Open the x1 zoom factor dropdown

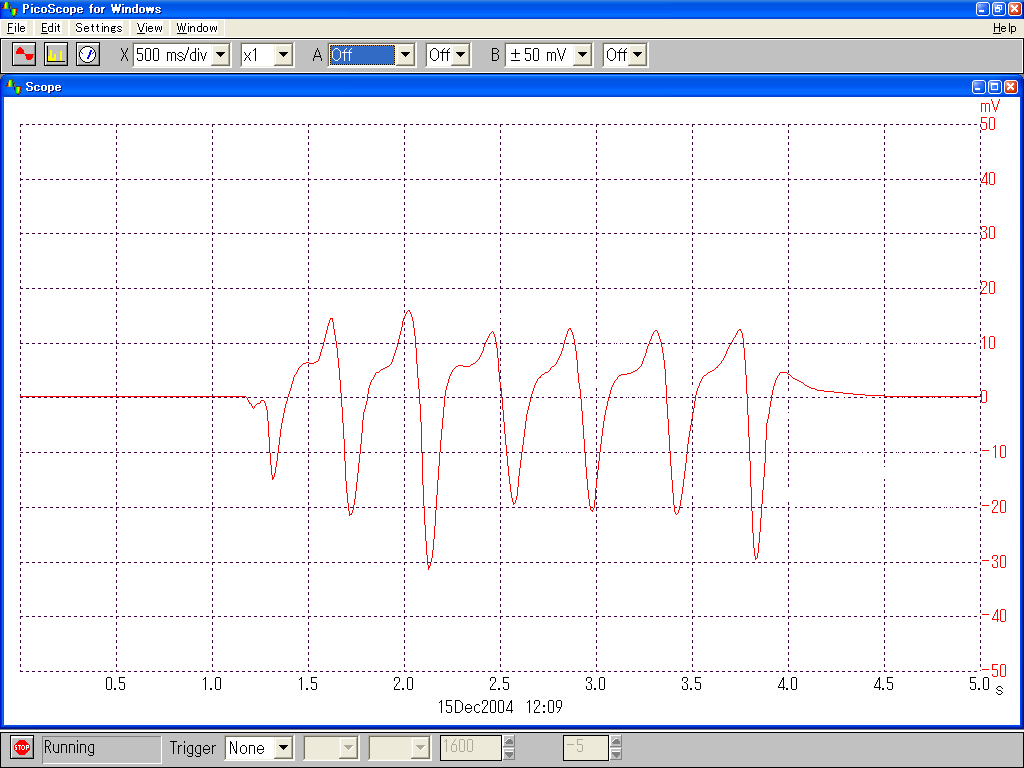(283, 55)
